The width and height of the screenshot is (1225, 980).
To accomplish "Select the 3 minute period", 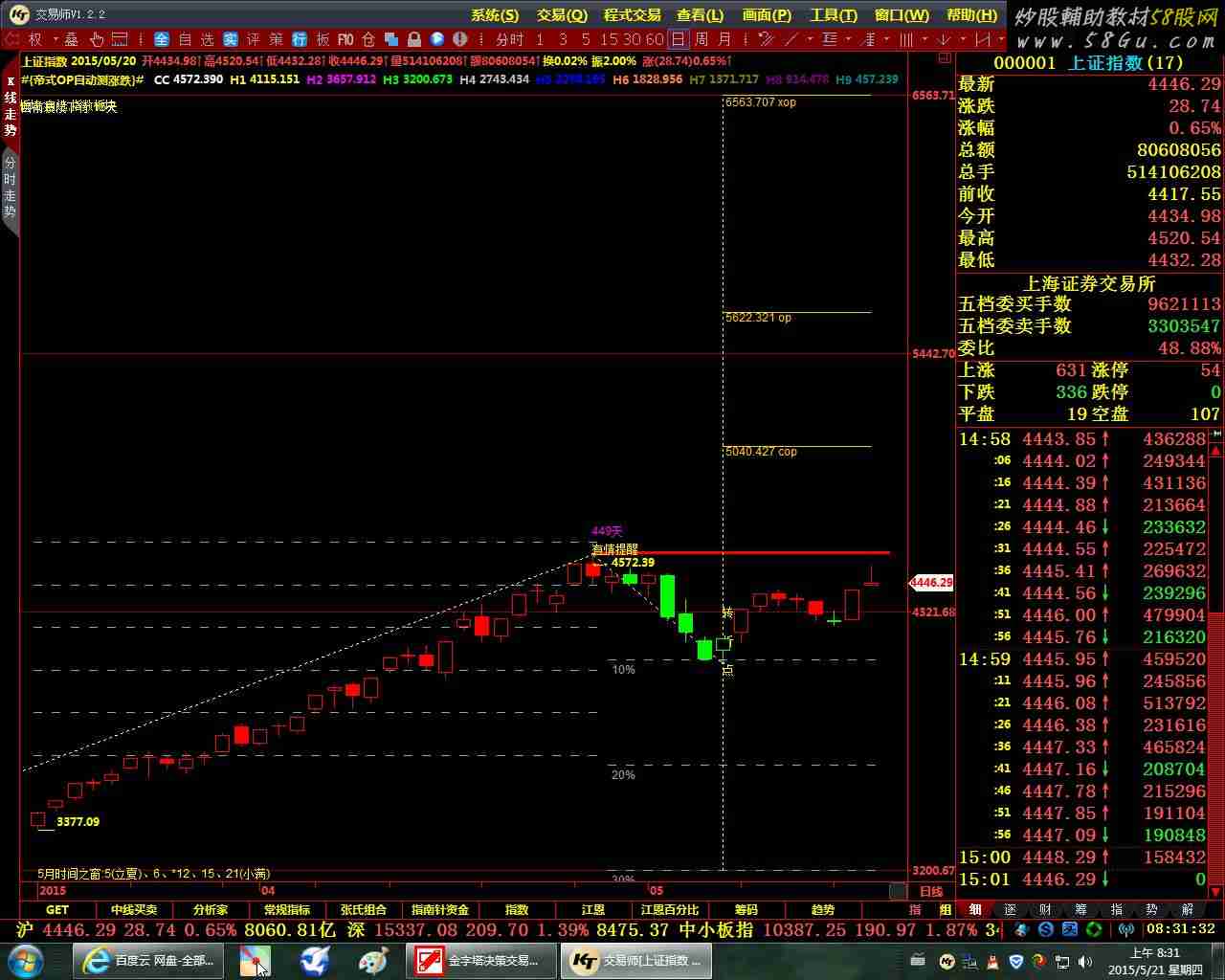I will [563, 39].
